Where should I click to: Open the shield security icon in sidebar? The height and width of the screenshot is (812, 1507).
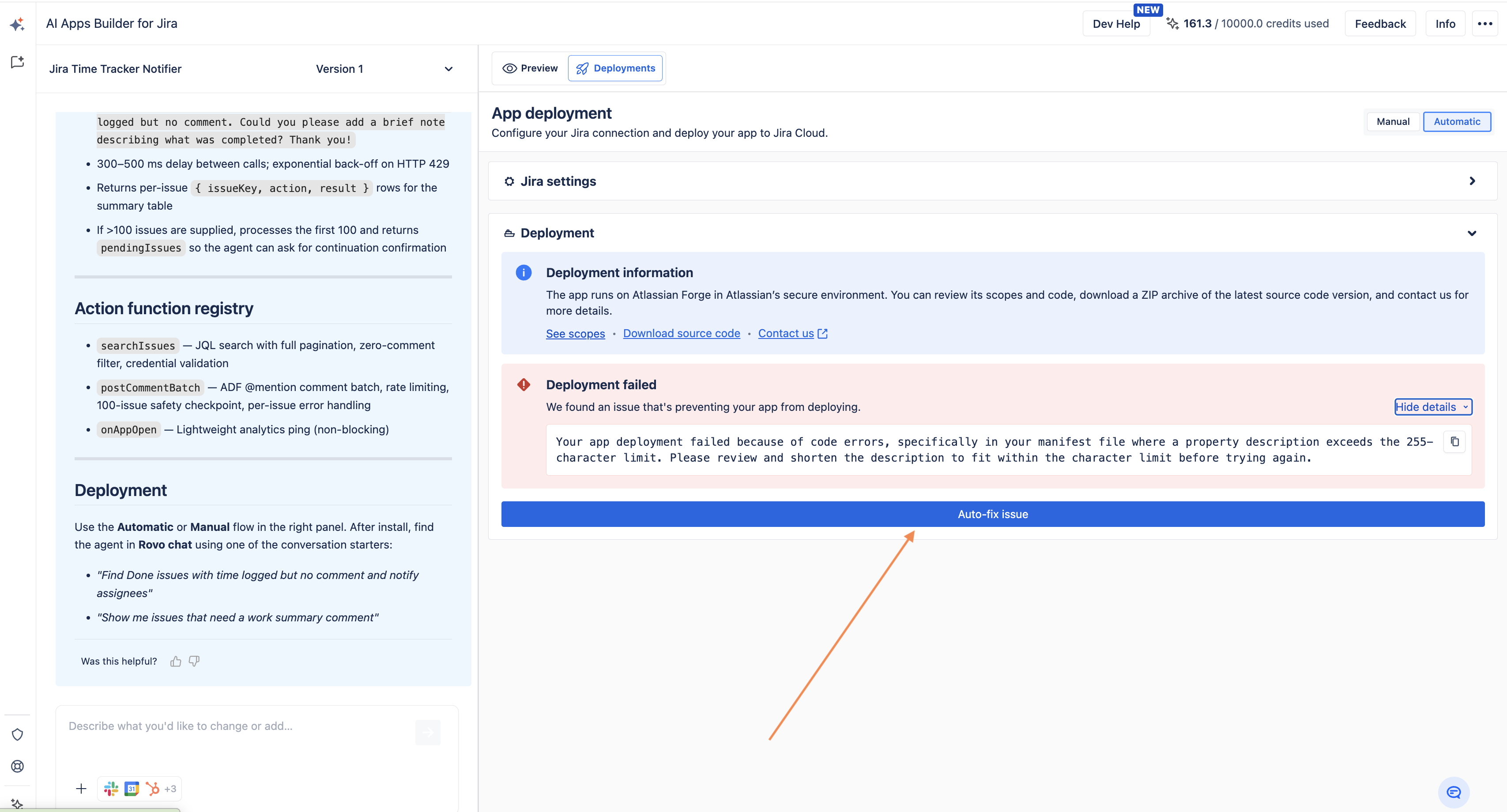(x=18, y=734)
